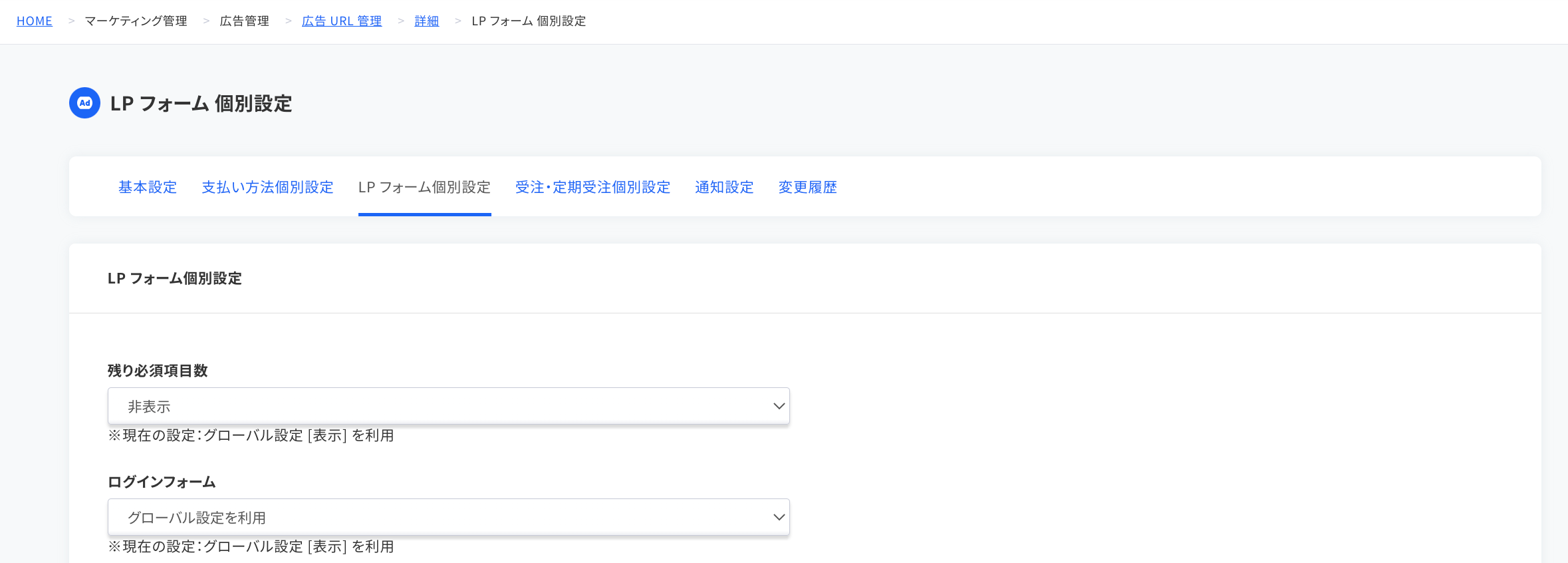Open 広告 URL 管理 breadcrumb link
Screen dimensions: 1568x563
click(341, 21)
